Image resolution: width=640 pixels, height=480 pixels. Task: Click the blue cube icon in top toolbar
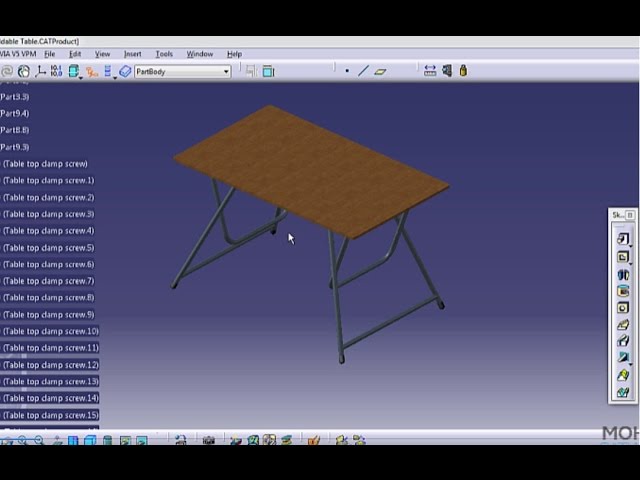point(73,71)
